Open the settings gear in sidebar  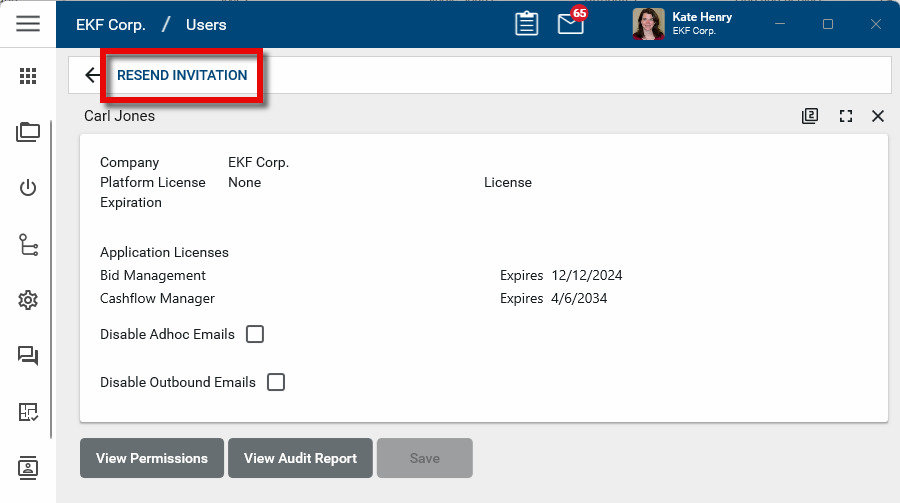tap(28, 300)
